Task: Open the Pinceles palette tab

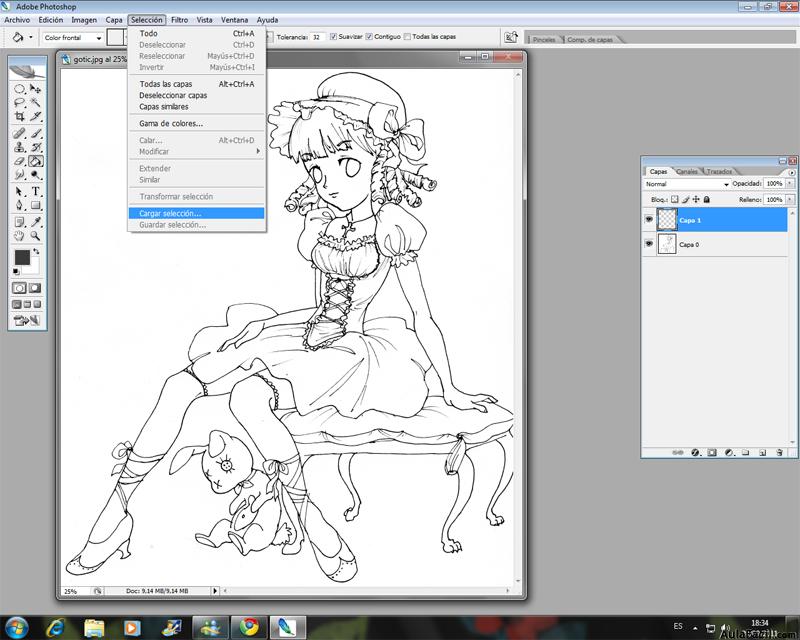Action: click(x=544, y=39)
